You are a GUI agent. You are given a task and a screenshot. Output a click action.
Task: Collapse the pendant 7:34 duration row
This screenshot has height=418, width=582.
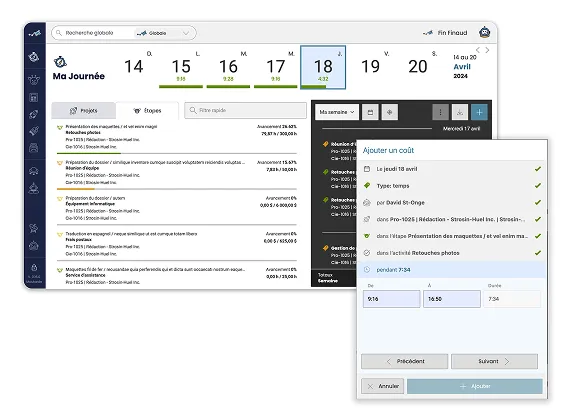coord(451,270)
